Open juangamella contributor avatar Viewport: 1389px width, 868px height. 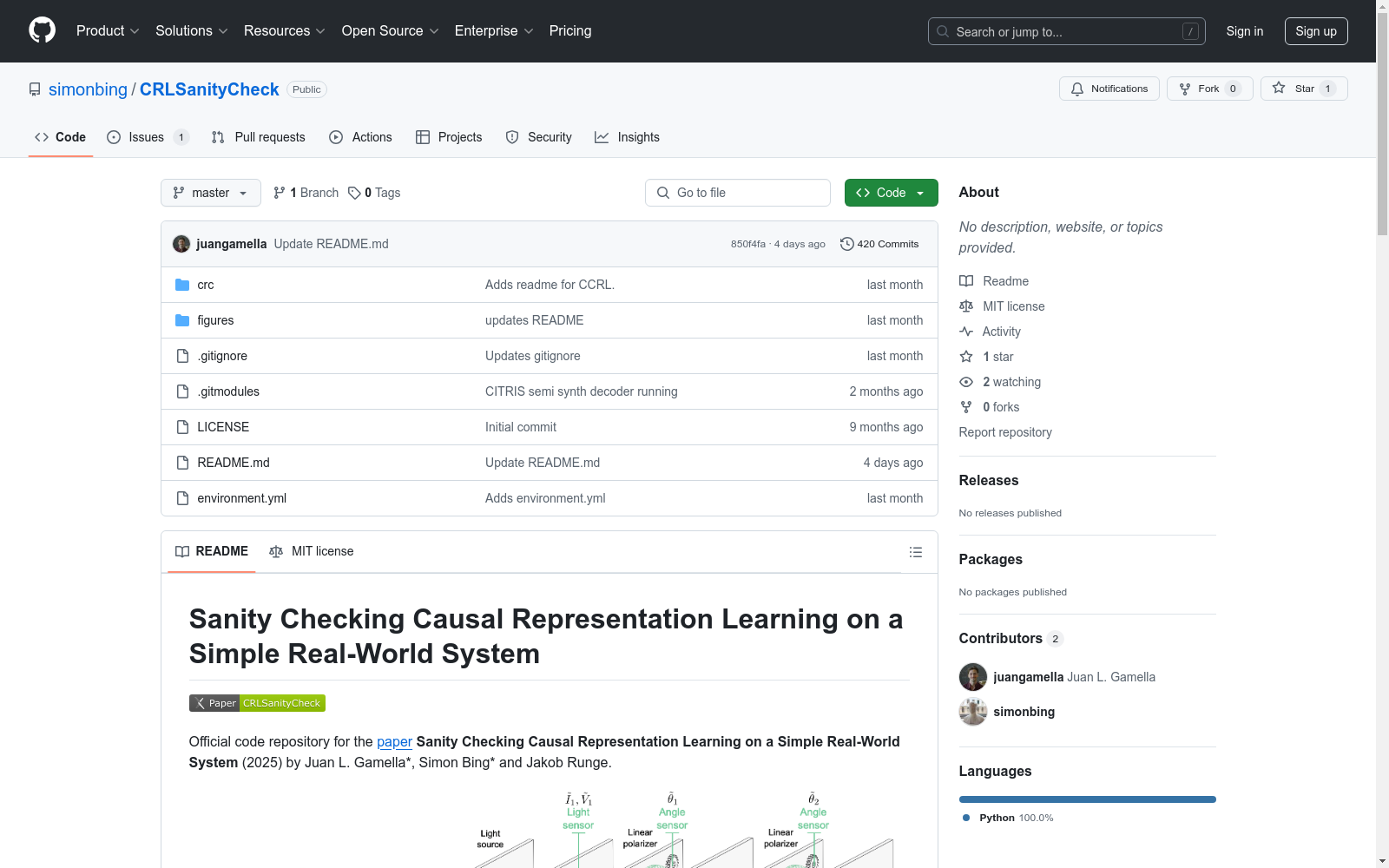pyautogui.click(x=972, y=677)
